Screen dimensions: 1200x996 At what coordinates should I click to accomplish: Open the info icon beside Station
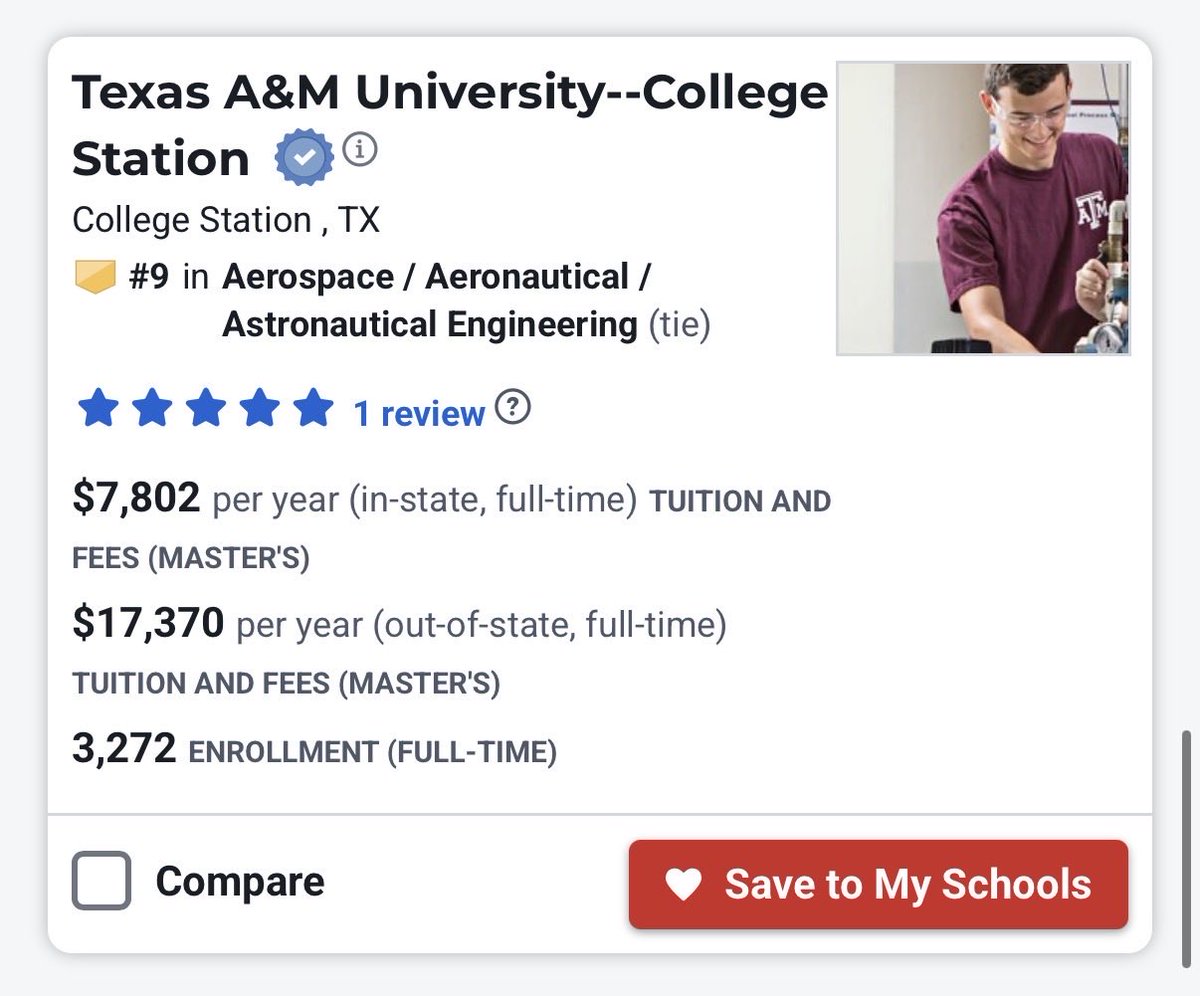pyautogui.click(x=361, y=151)
